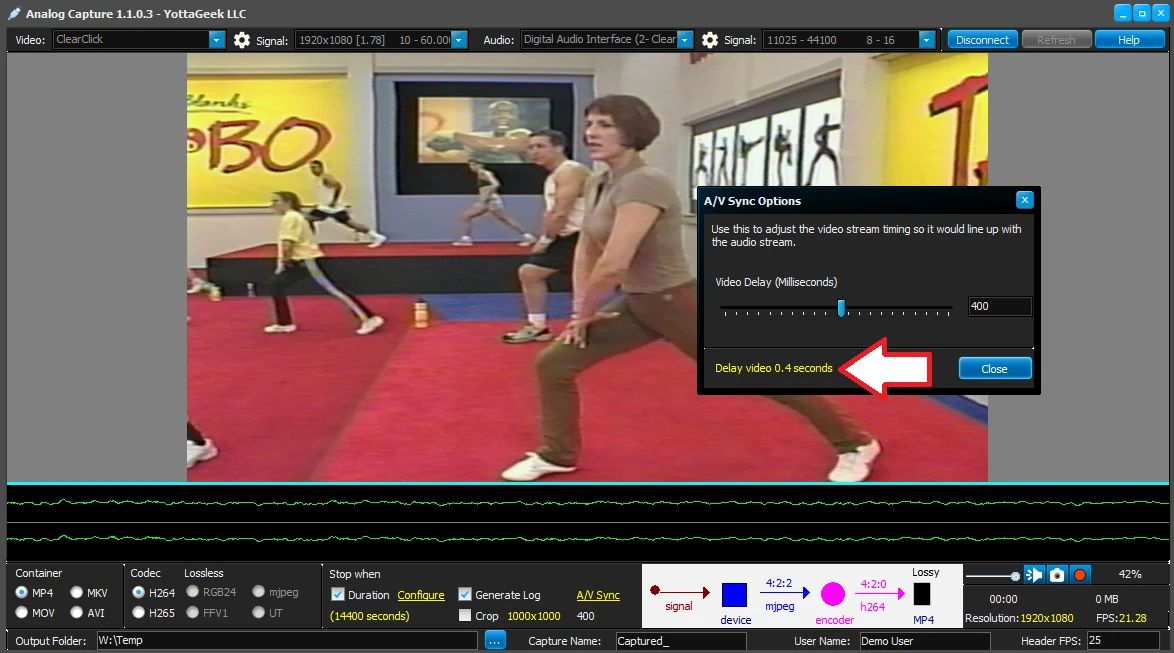This screenshot has width=1174, height=653.
Task: Click the User Name field
Action: pyautogui.click(x=925, y=641)
